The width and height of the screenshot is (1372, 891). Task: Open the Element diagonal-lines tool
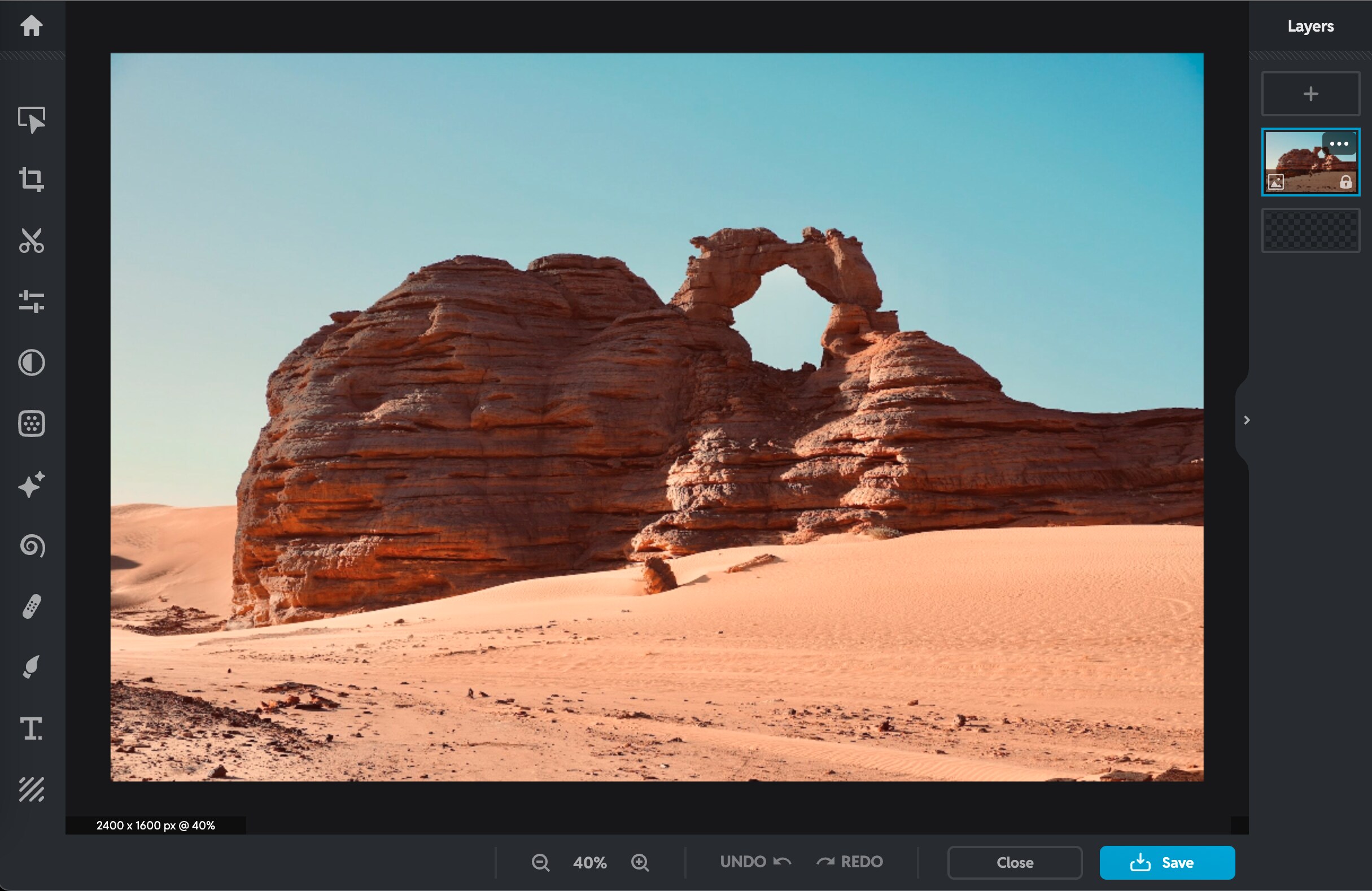32,789
